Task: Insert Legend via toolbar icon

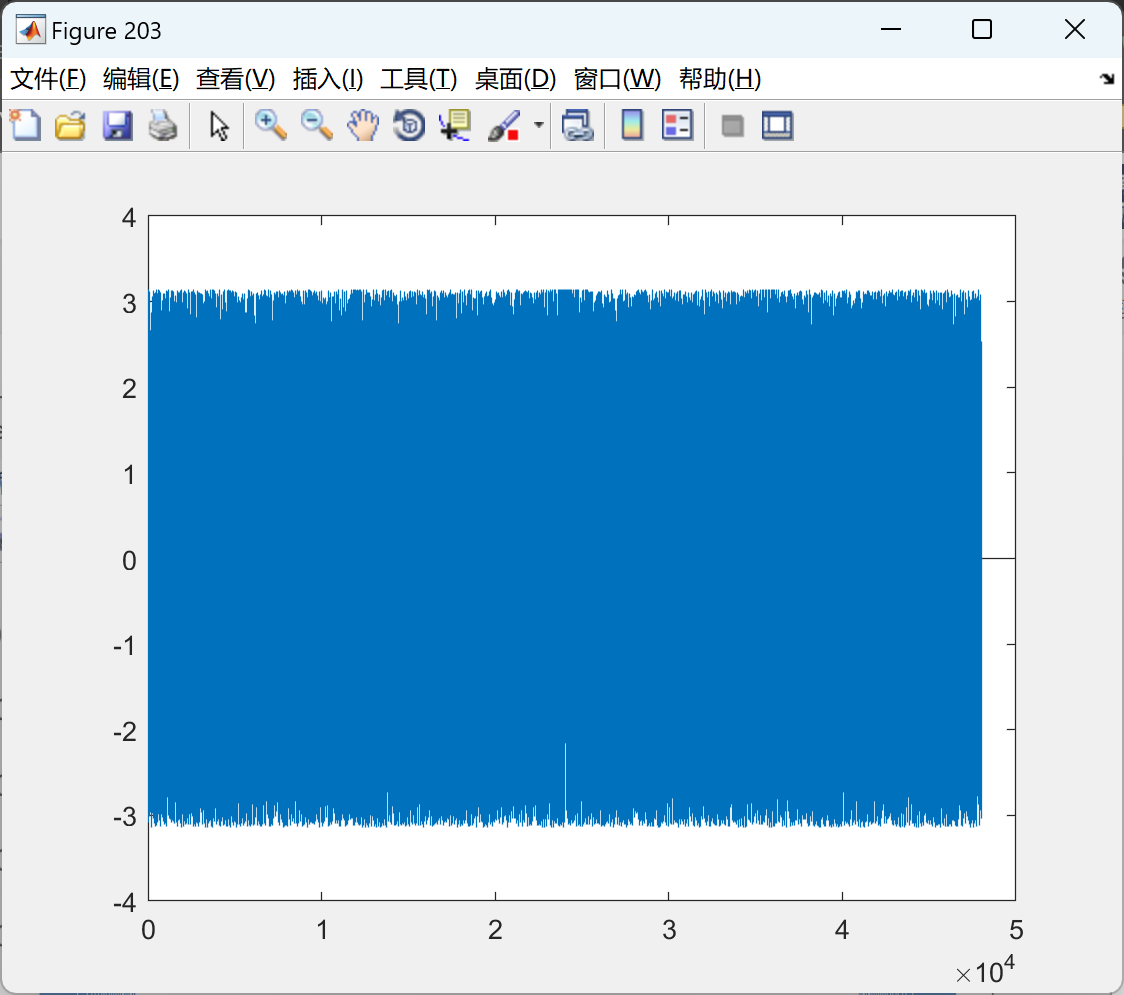Action: (677, 125)
